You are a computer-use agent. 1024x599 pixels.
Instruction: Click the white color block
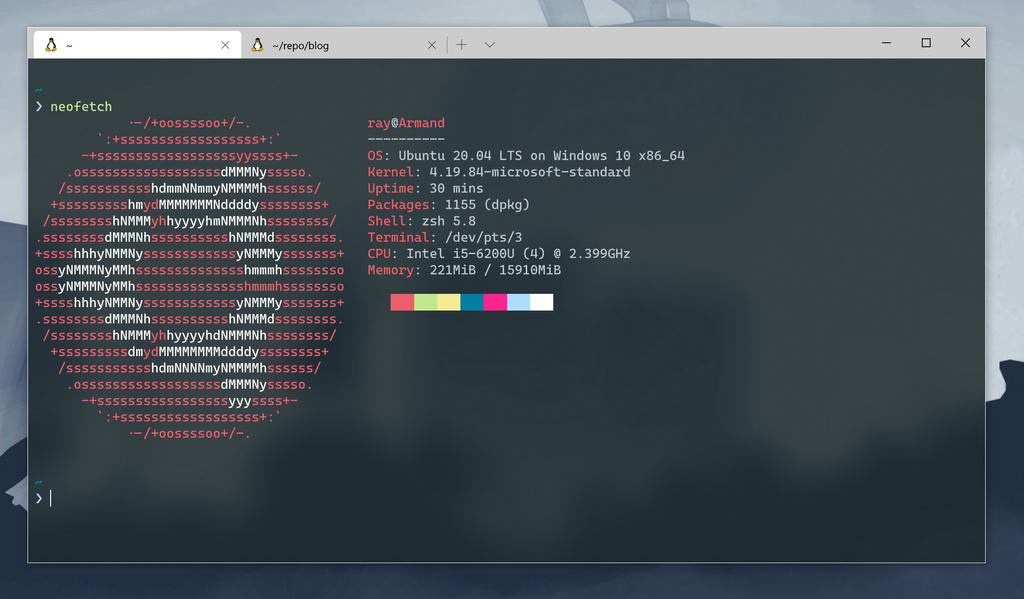541,302
